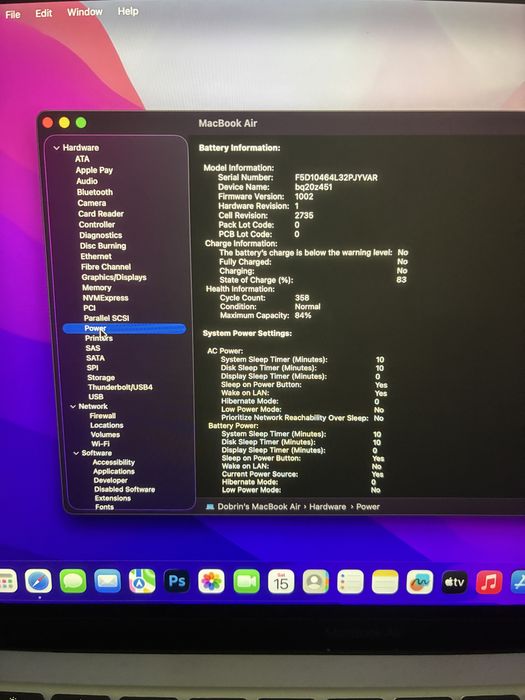Open Apple TV from the Dock
525x700 pixels.
tap(454, 581)
